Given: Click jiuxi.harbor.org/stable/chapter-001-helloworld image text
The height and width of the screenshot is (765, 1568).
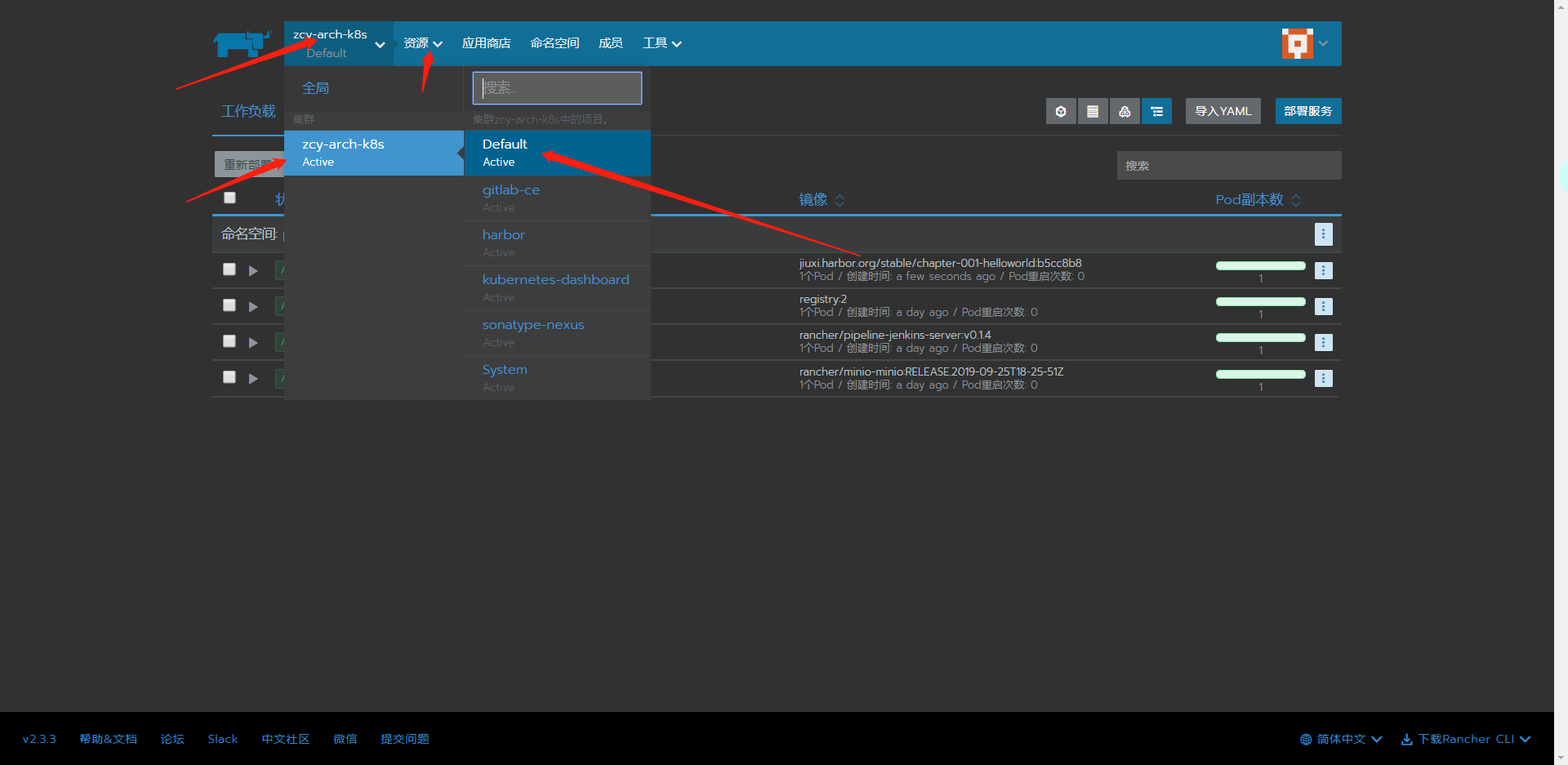Looking at the screenshot, I should [x=940, y=263].
